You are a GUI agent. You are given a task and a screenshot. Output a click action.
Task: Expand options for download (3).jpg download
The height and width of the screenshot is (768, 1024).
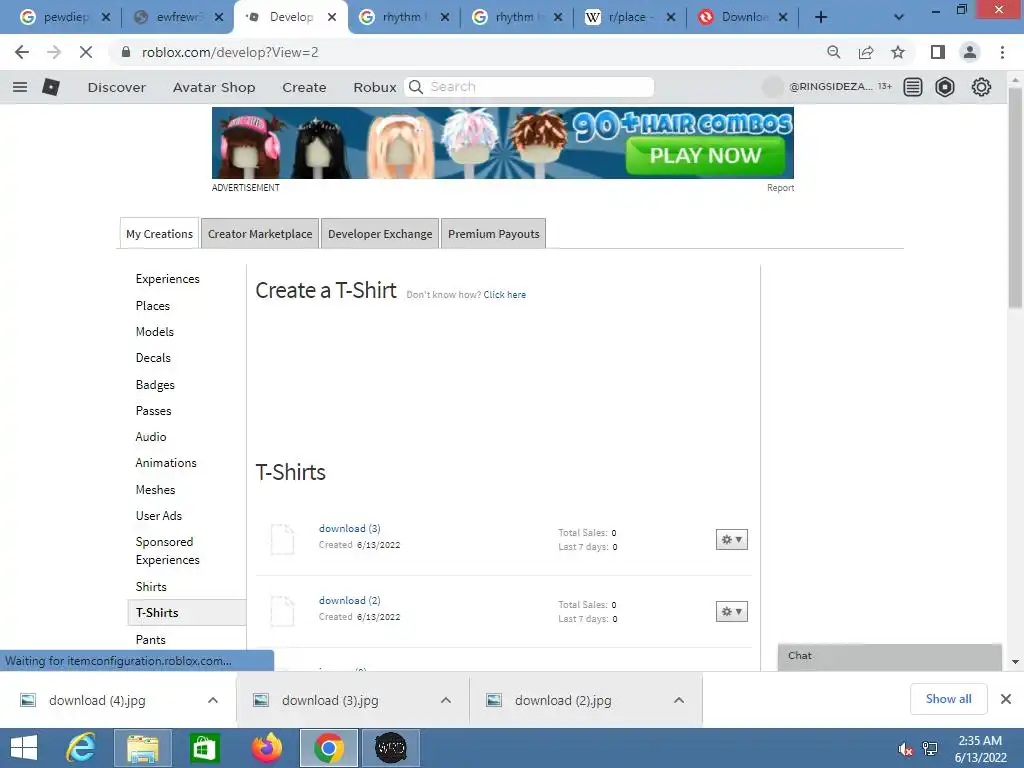click(x=446, y=700)
